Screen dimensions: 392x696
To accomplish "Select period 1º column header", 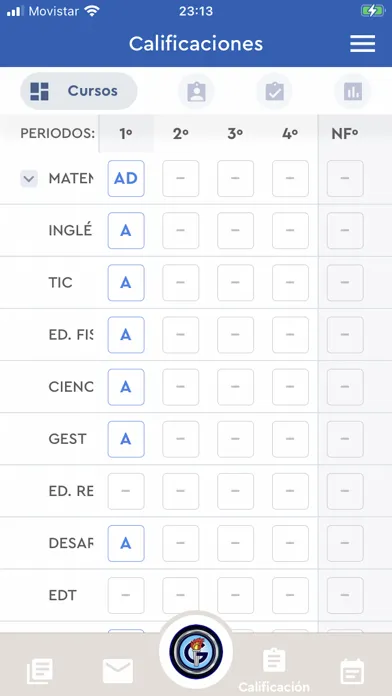I will click(x=126, y=134).
